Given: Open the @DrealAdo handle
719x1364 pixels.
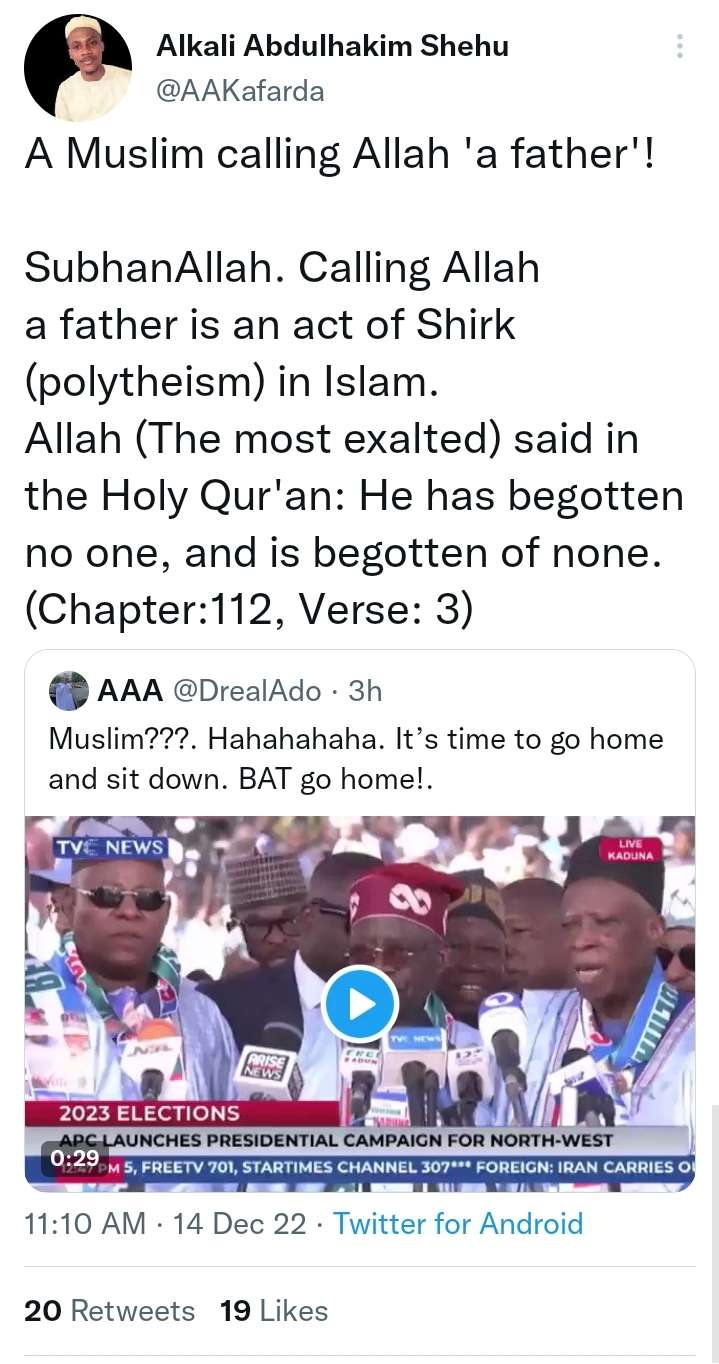Looking at the screenshot, I should pos(249,691).
